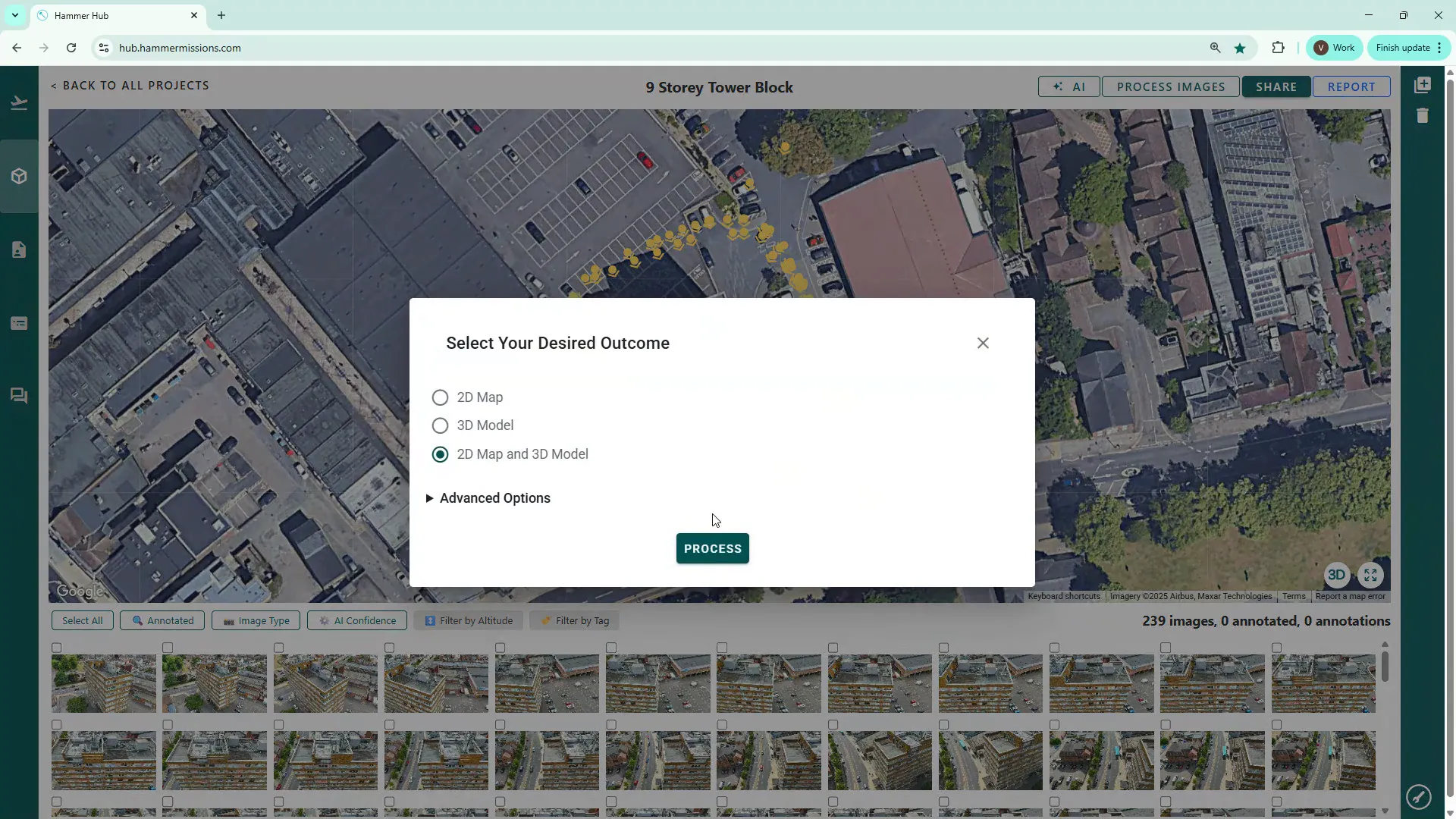Click the add images plus icon
This screenshot has width=1456, height=819.
(1423, 85)
